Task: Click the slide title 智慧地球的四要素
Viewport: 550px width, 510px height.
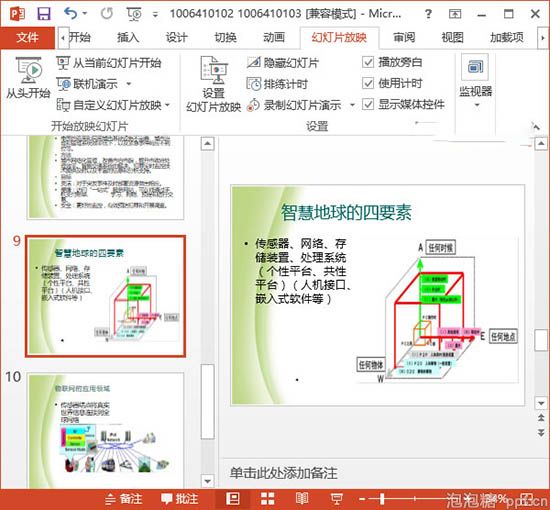Action: (x=346, y=212)
